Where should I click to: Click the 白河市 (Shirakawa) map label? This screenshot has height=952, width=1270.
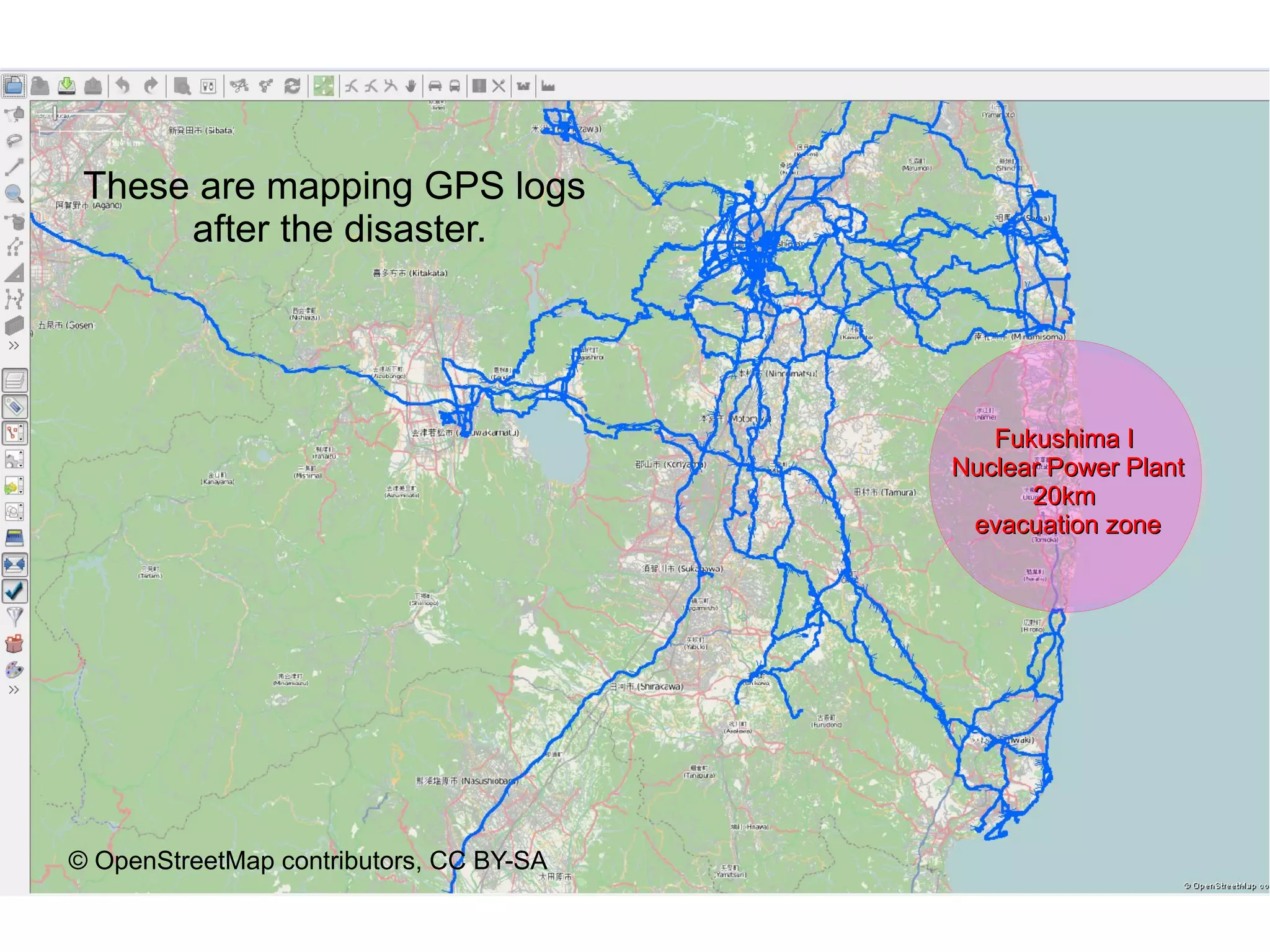pos(646,687)
